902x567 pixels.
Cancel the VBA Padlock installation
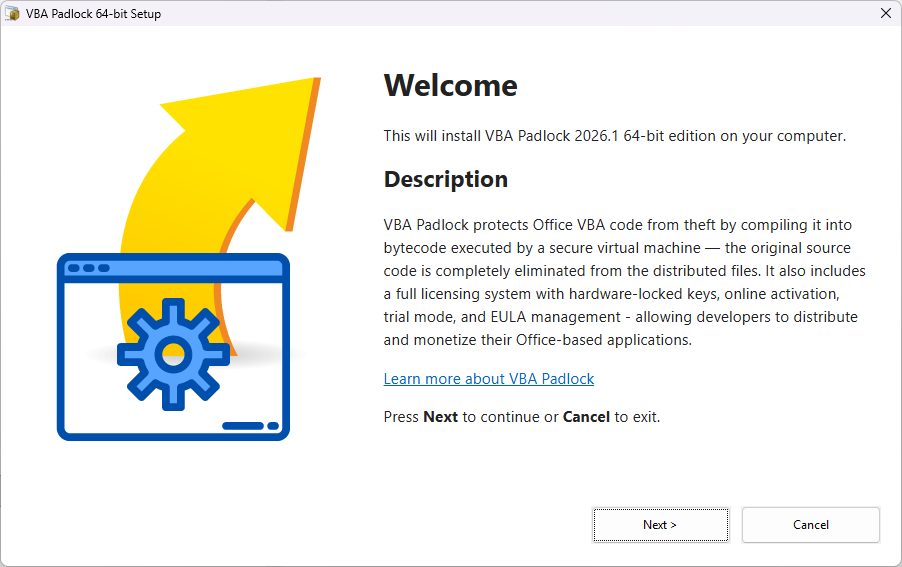811,524
